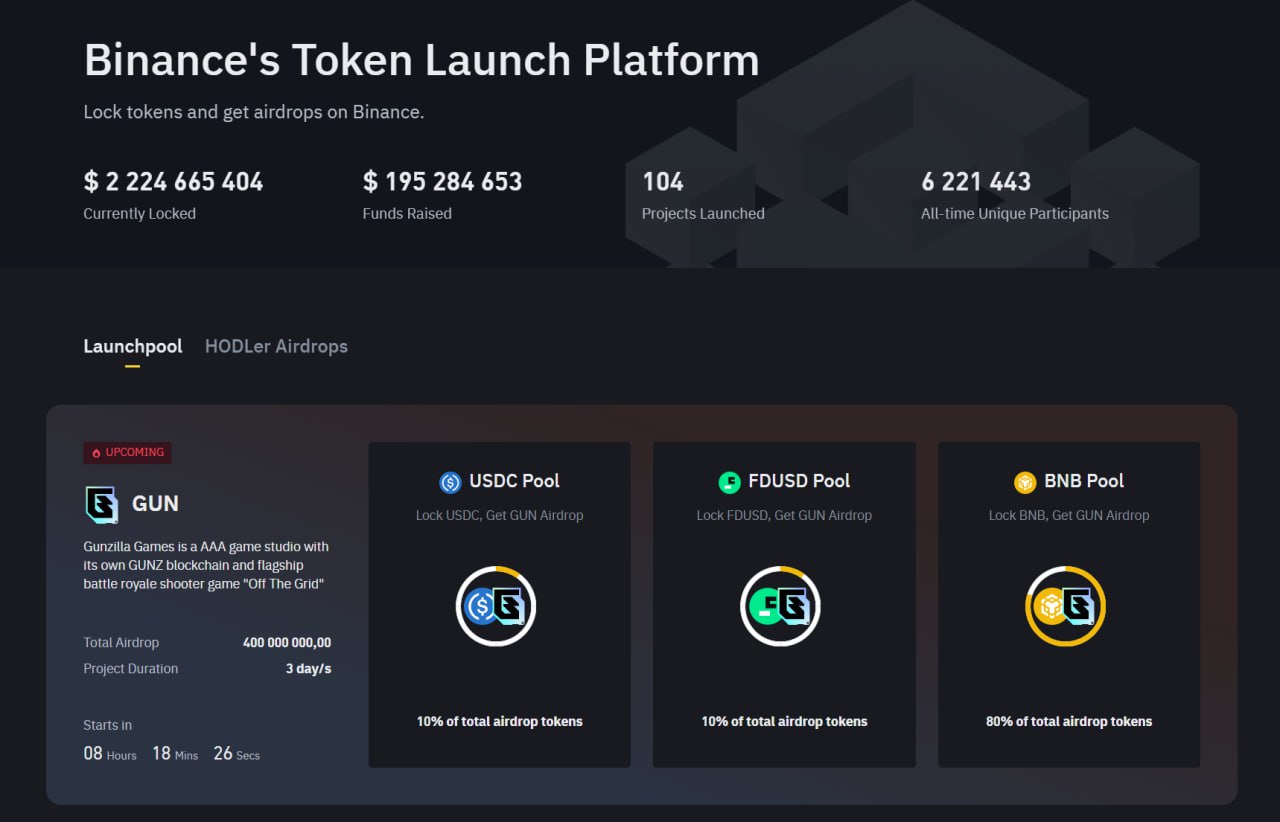Click the 'Currently Locked' label
The height and width of the screenshot is (822, 1280).
[140, 213]
